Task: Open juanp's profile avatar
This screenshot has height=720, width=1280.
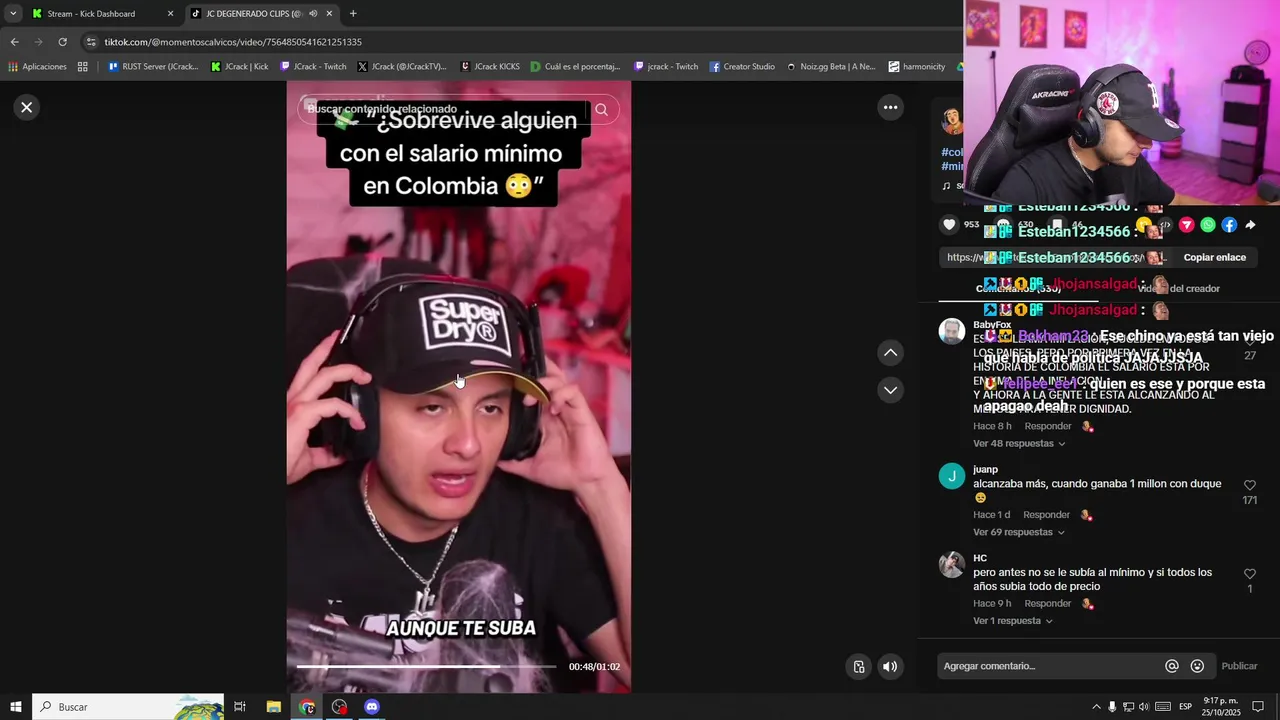Action: (x=952, y=476)
